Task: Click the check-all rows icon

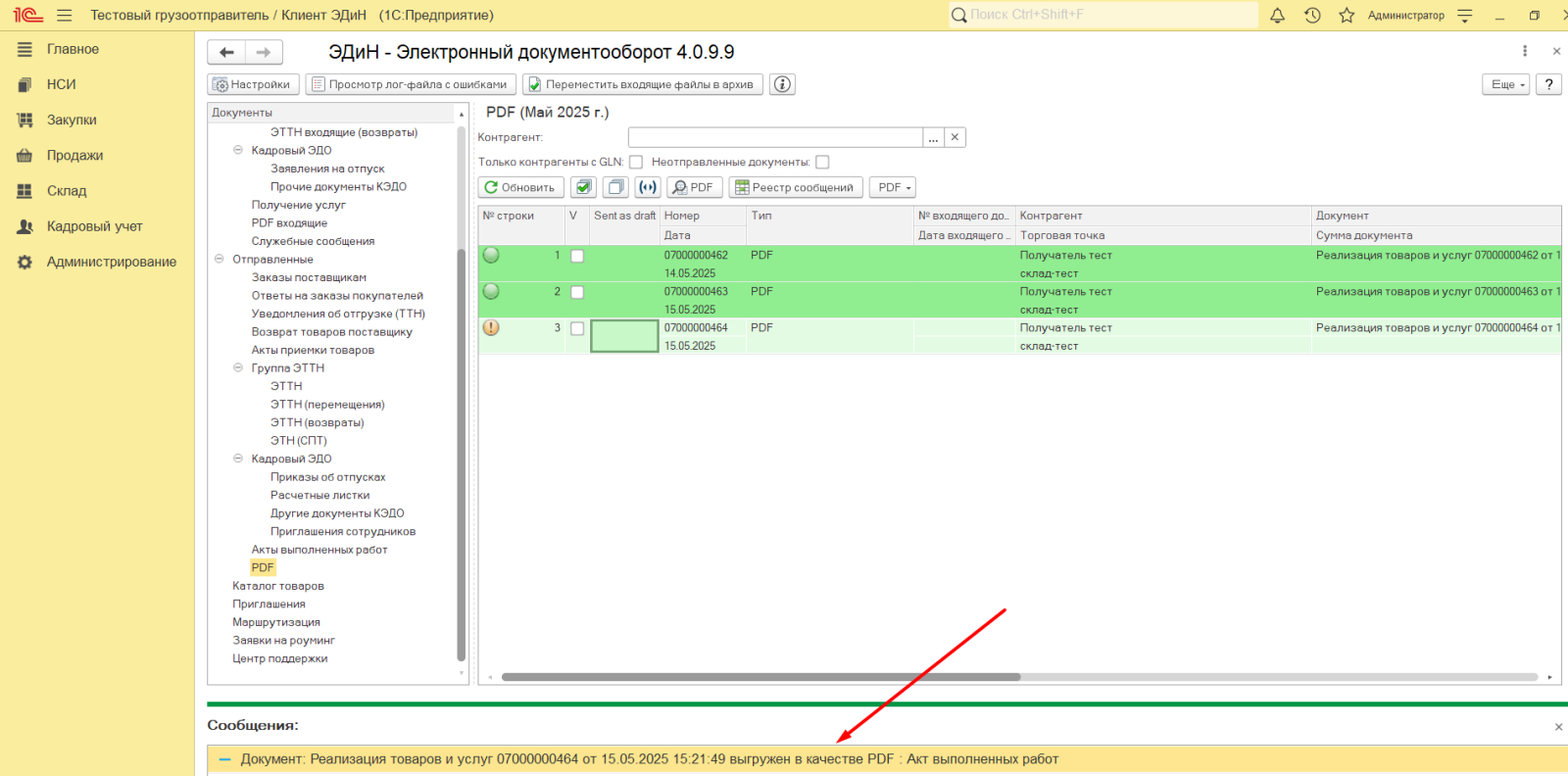Action: pyautogui.click(x=583, y=187)
